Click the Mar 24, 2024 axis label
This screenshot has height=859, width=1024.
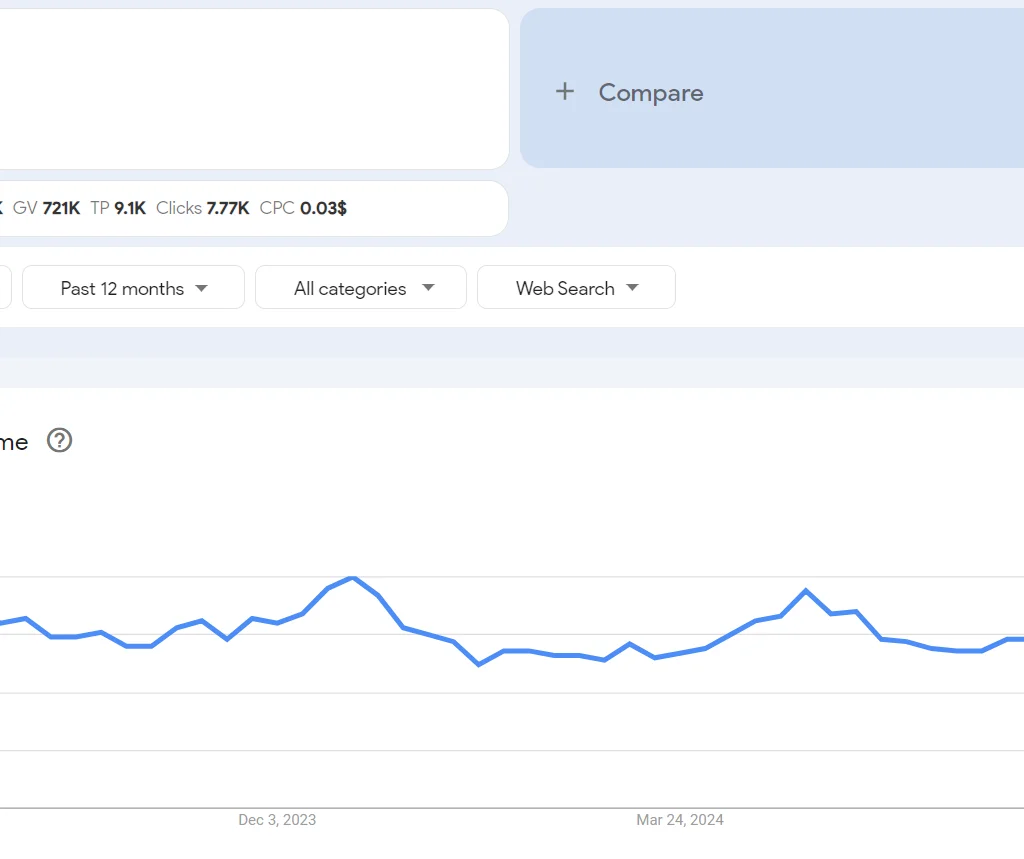click(680, 820)
